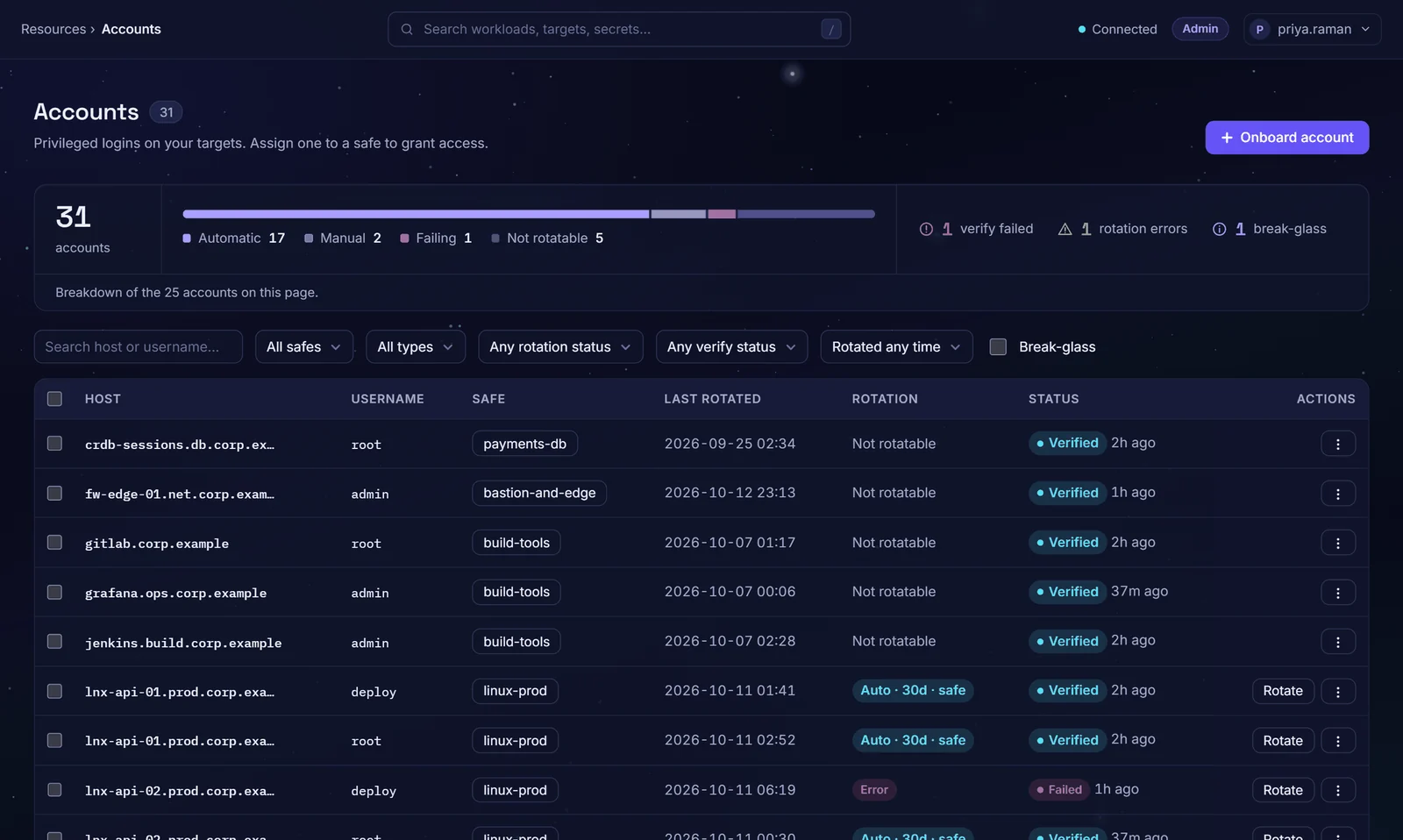Sort by HOST column header
Screen dimensions: 1403x840
pos(103,399)
